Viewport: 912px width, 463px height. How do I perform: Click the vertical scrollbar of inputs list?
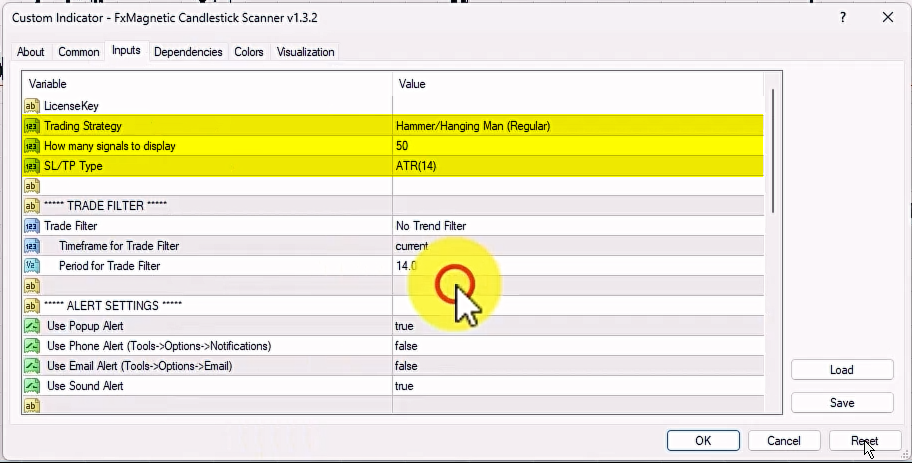[772, 150]
